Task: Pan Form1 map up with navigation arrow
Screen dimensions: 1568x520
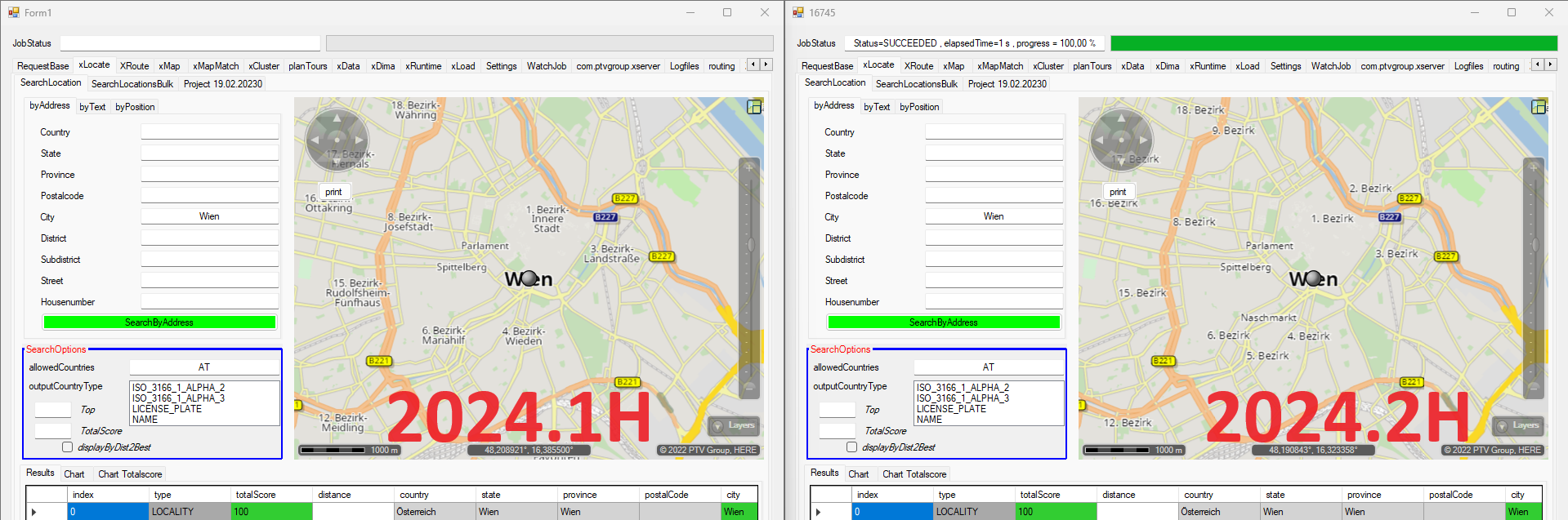Action: pos(337,119)
